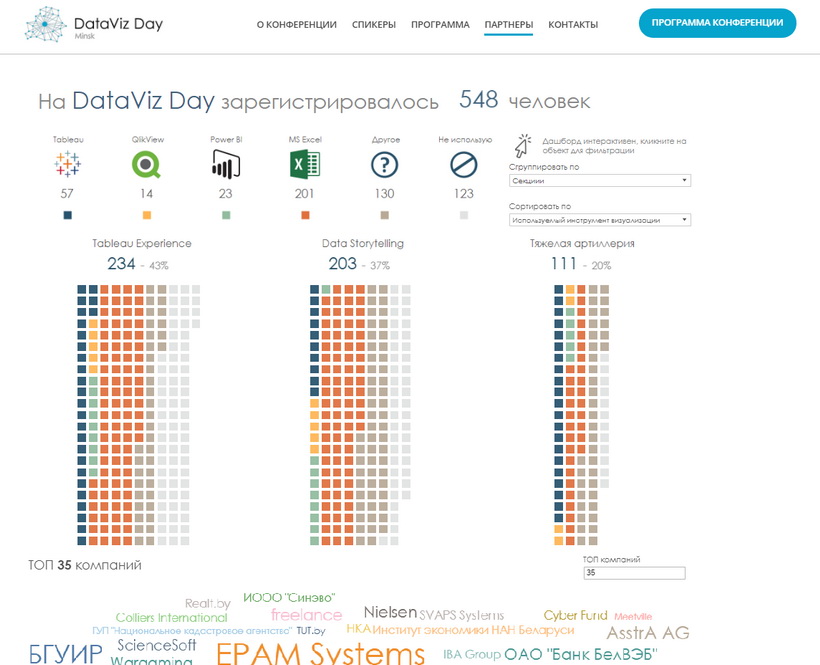Filter by the QlikView icon
The height and width of the screenshot is (665, 820).
[146, 164]
